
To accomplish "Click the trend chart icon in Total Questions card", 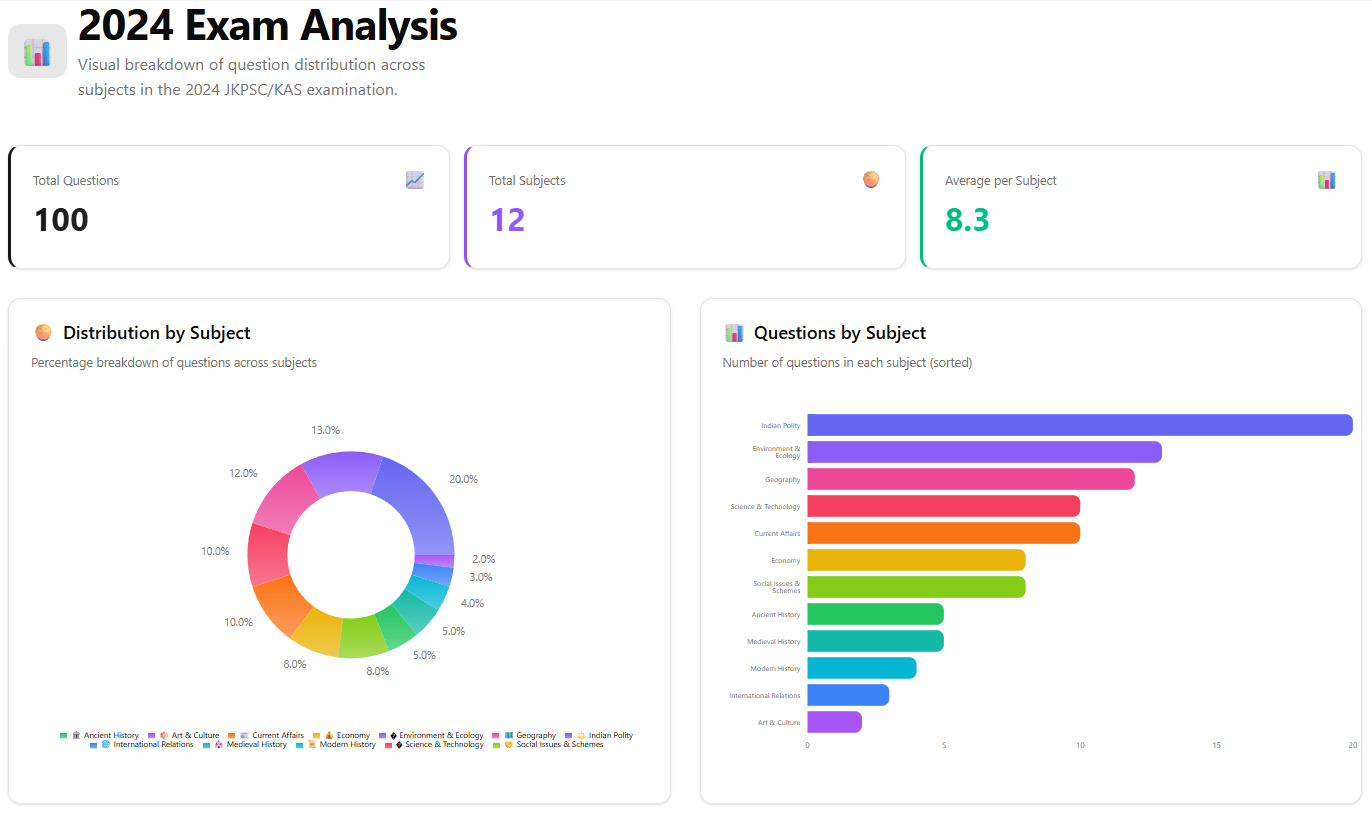I will [415, 180].
